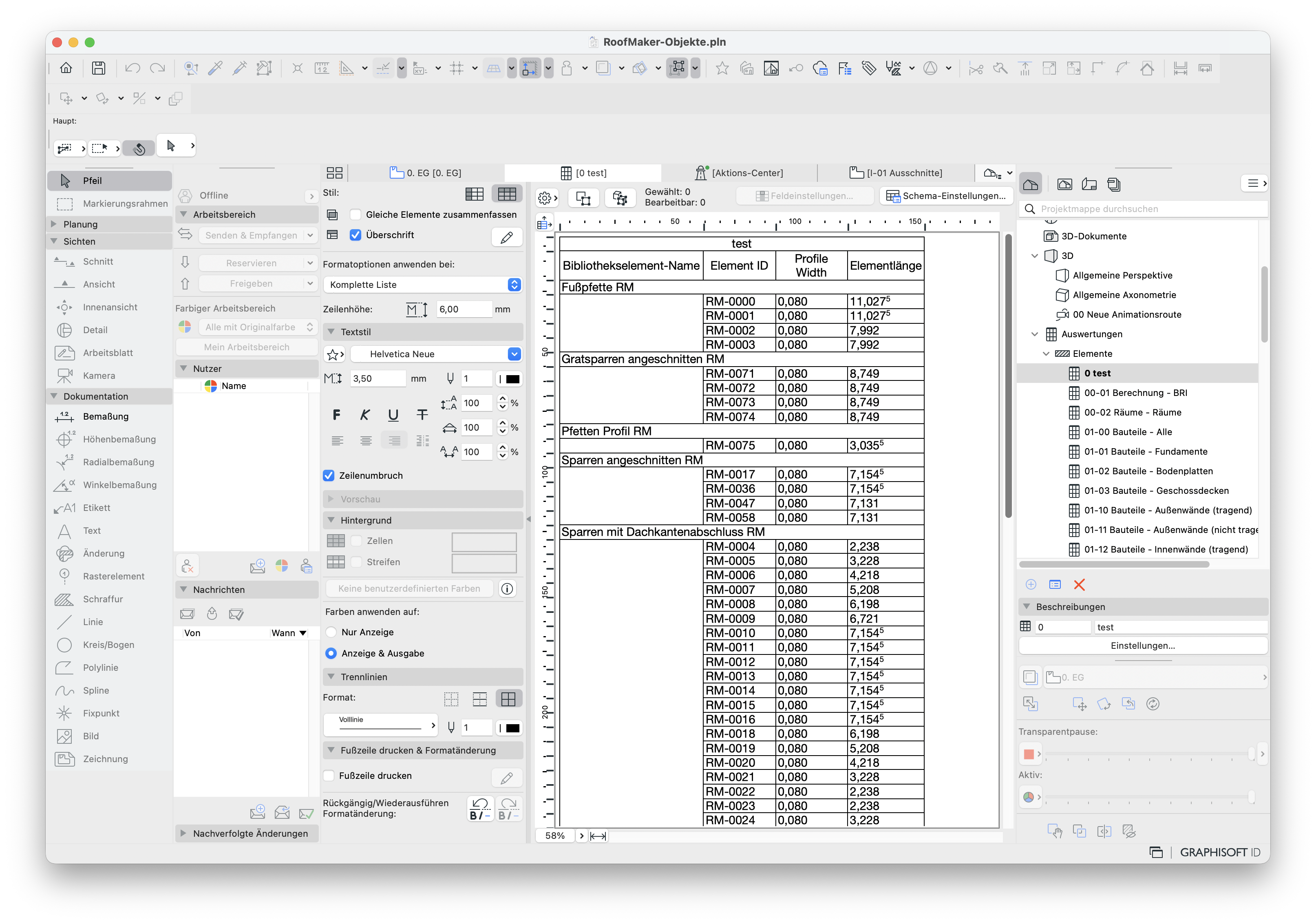Collapse the Auswertungen tree node
The image size is (1316, 924).
pos(1035,334)
